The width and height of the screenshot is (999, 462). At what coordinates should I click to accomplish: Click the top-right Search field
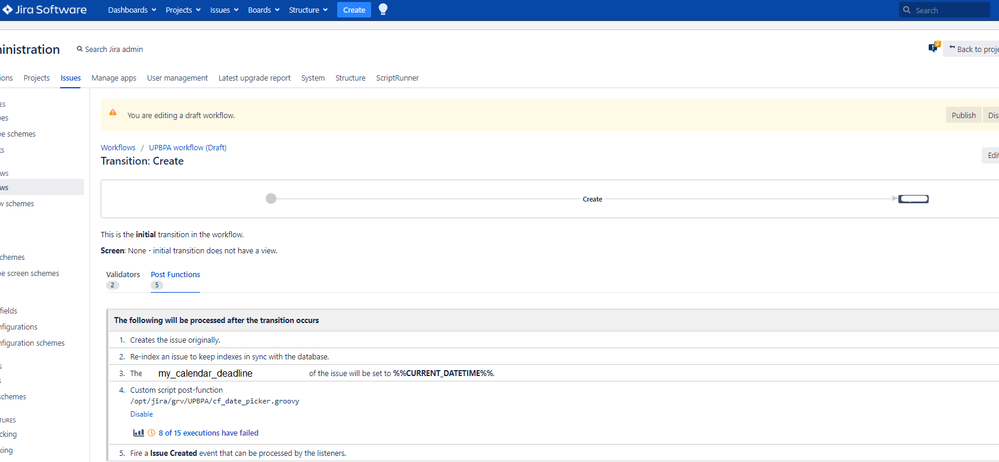coord(944,10)
